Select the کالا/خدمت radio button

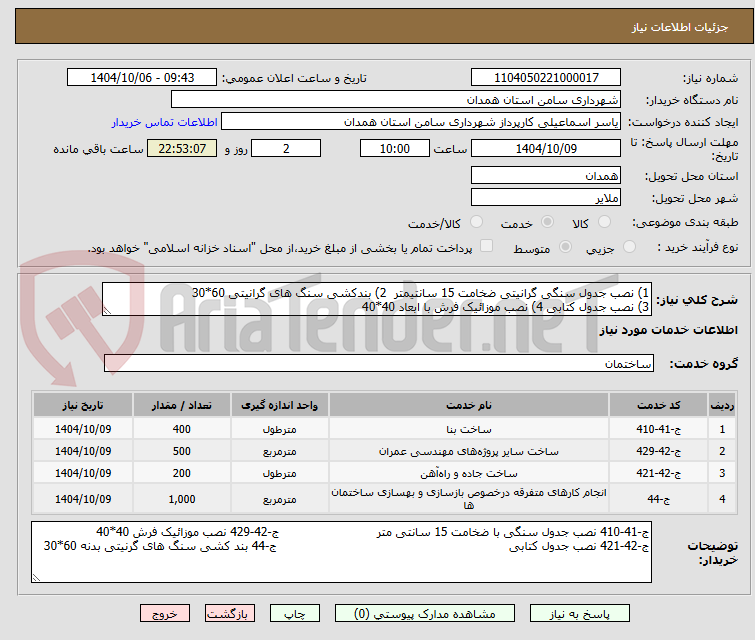coord(476,222)
